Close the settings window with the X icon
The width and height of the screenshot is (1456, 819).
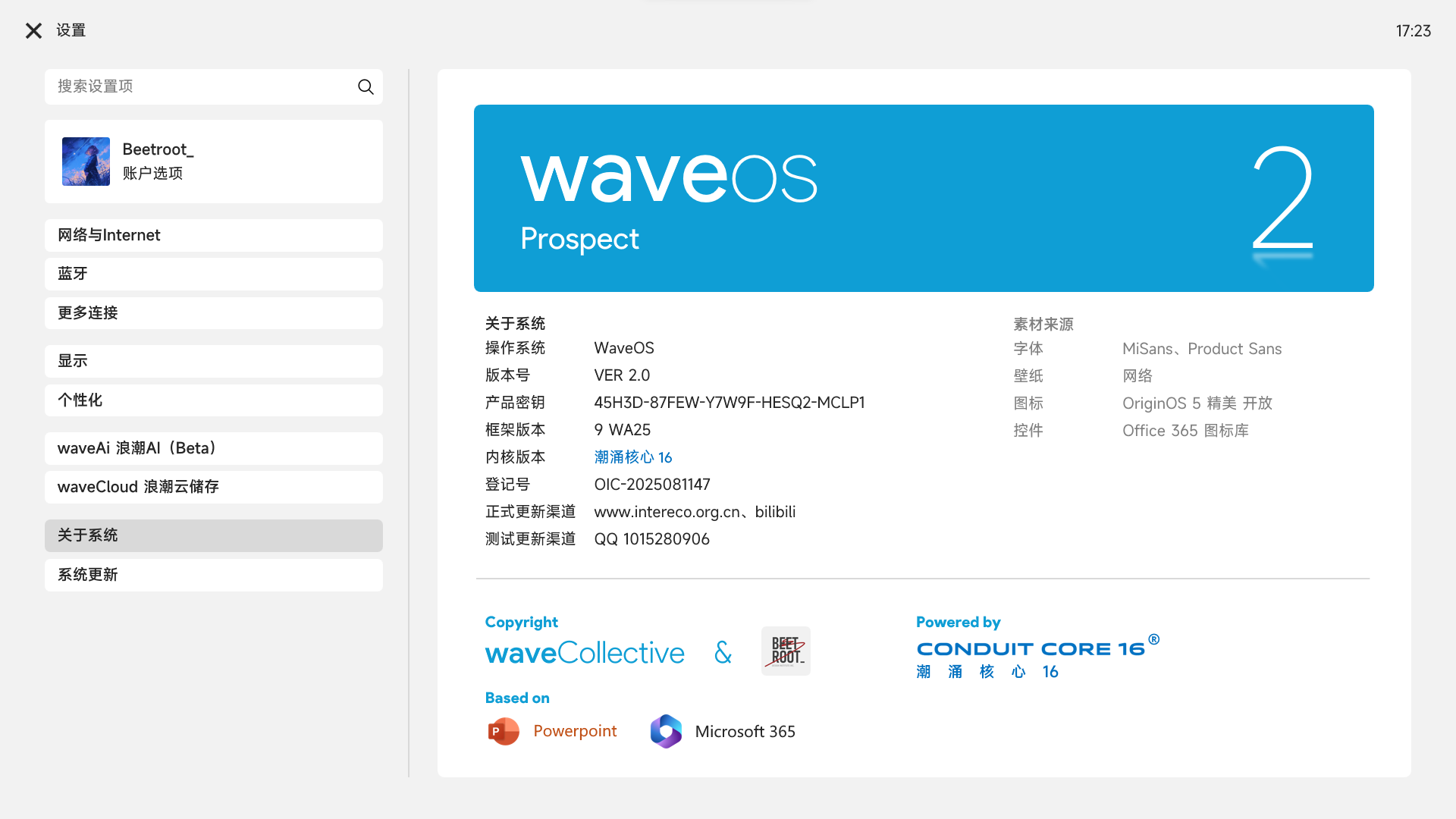(x=33, y=30)
